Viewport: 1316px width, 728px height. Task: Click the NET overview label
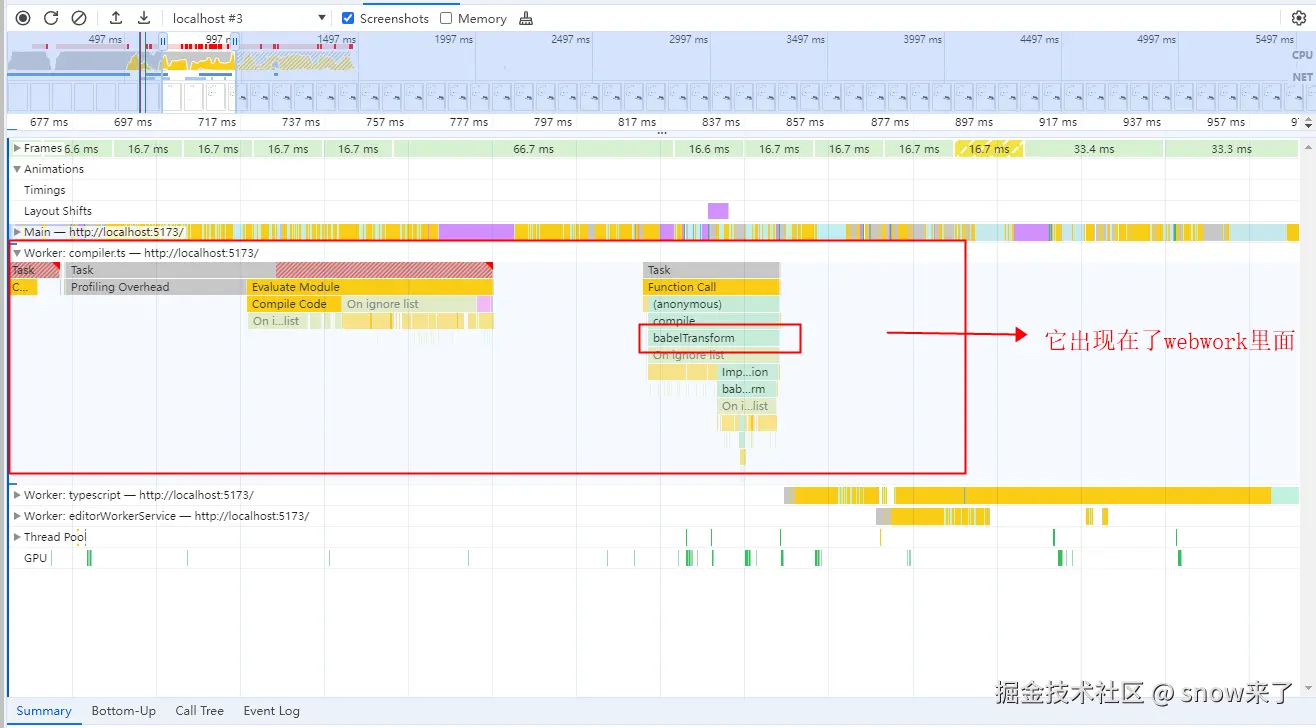pos(1302,77)
